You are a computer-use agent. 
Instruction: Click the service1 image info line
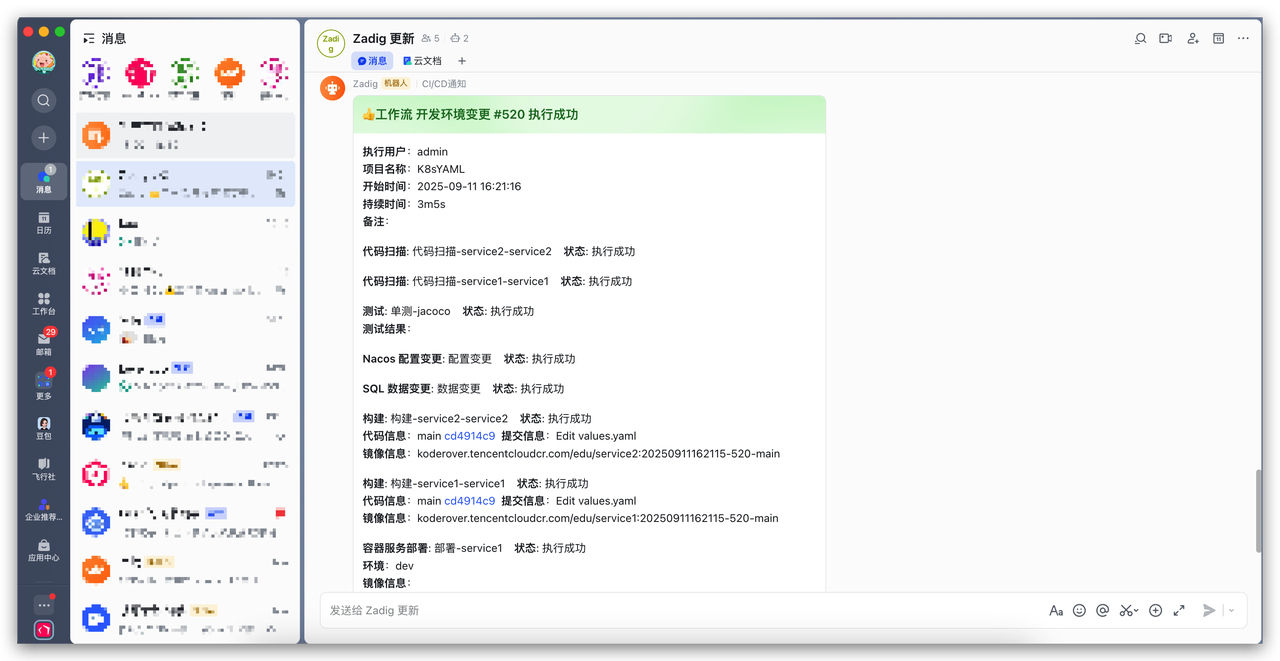570,519
